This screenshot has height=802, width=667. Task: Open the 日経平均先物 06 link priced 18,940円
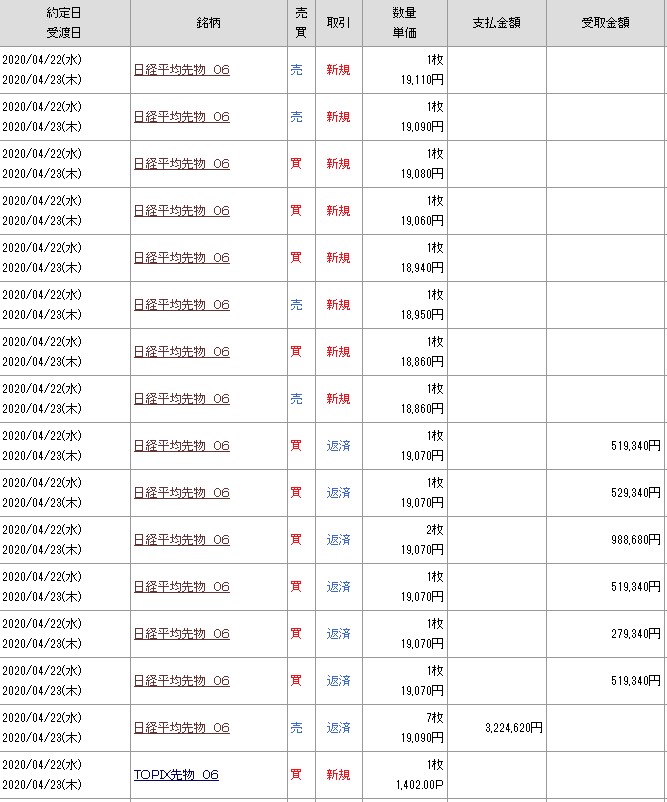(x=181, y=258)
